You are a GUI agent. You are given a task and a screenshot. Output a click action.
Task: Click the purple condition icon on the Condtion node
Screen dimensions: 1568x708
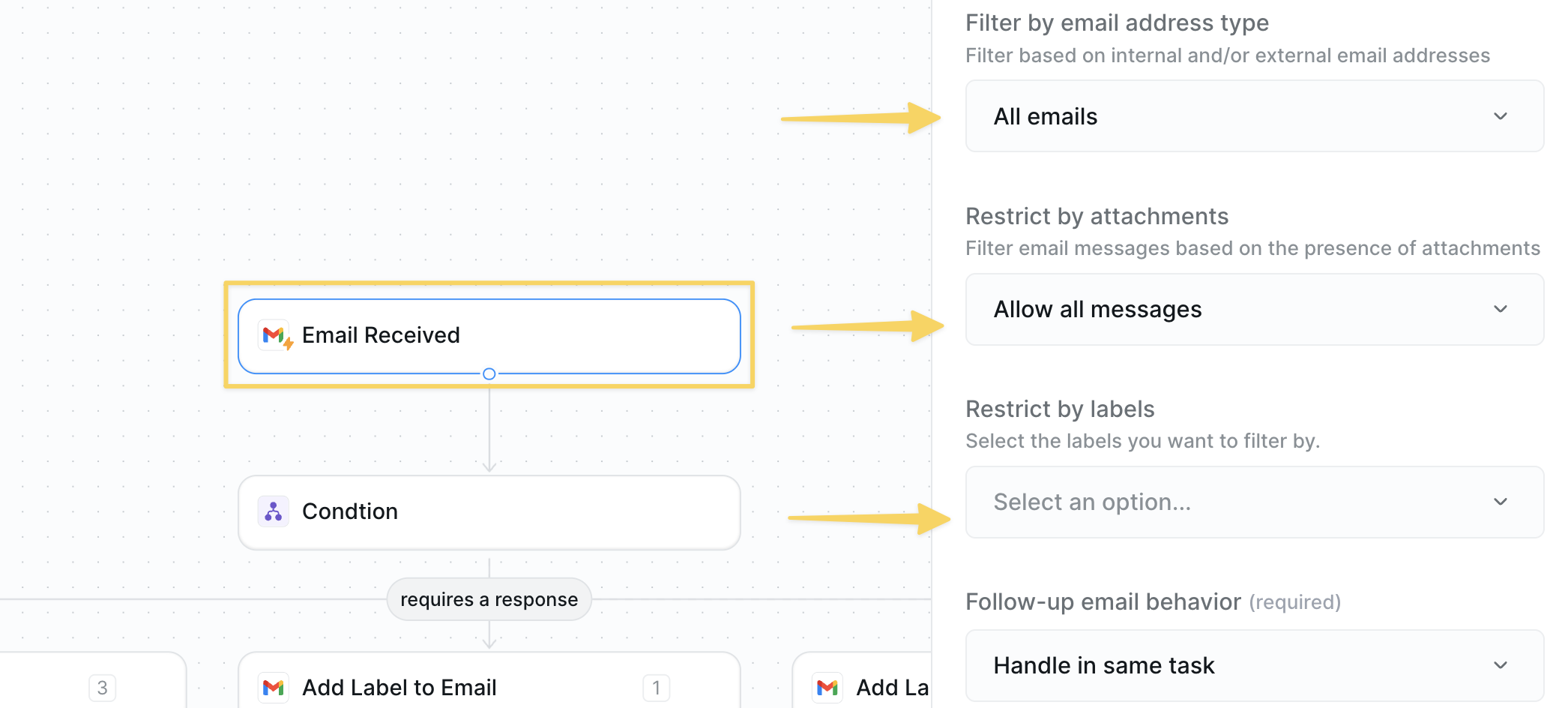point(274,511)
